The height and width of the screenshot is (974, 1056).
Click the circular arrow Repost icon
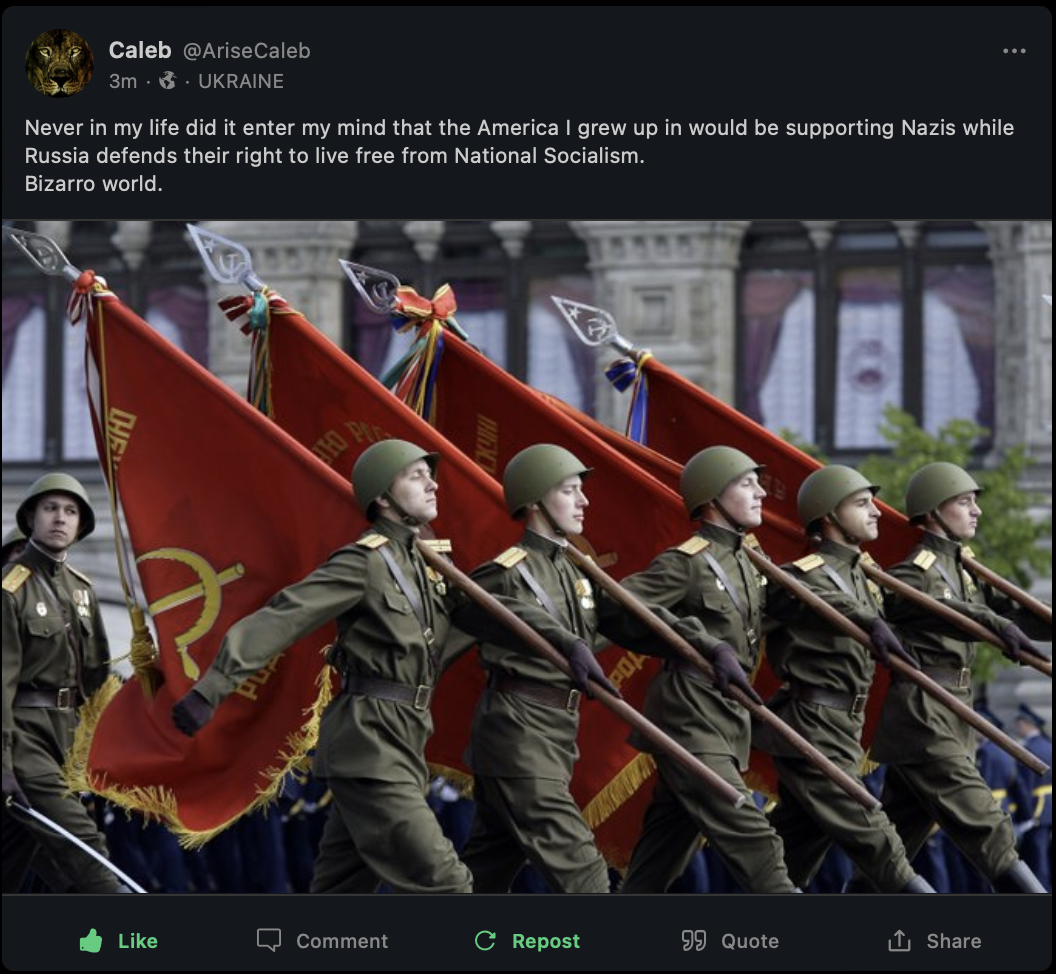(x=485, y=940)
